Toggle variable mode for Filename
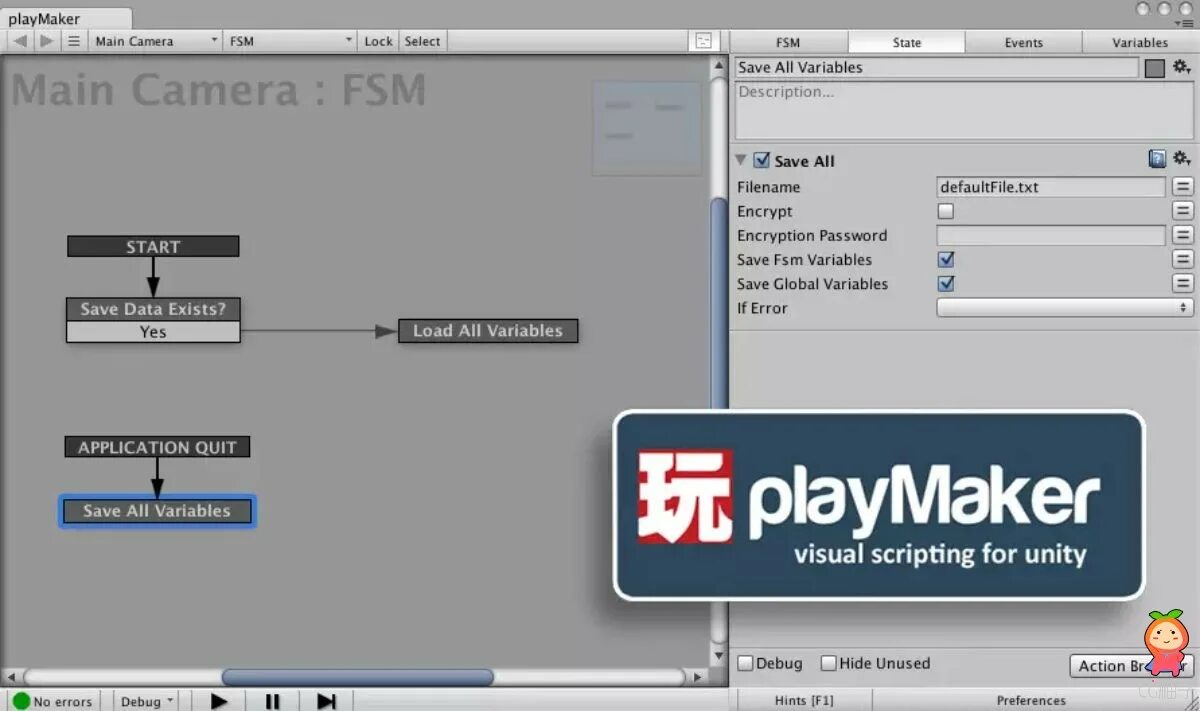This screenshot has height=711, width=1200. pyautogui.click(x=1183, y=187)
